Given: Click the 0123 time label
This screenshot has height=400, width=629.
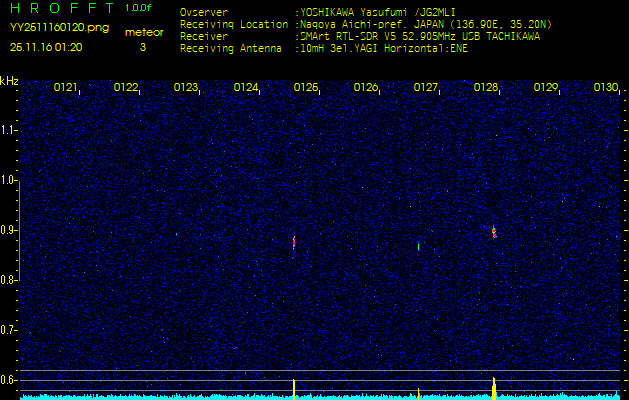Looking at the screenshot, I should [186, 88].
